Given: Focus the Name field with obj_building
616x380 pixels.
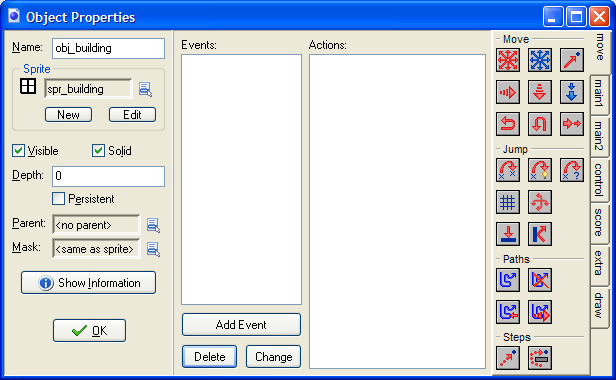Looking at the screenshot, I should coord(108,48).
